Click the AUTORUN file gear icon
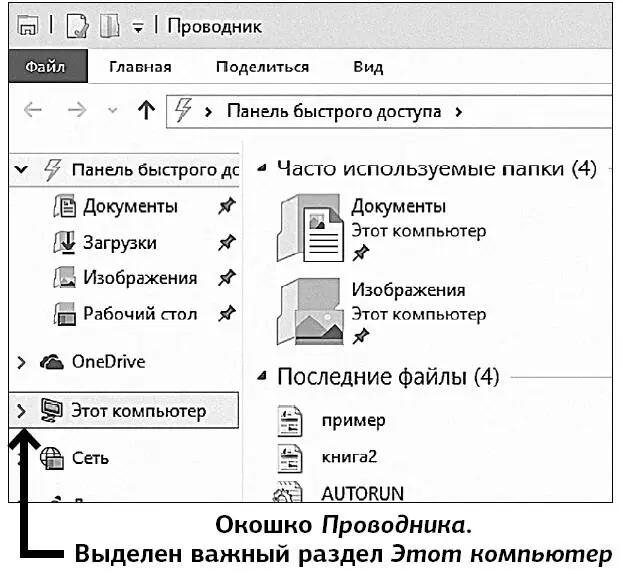Screen dimensions: 623x579 point(288,491)
